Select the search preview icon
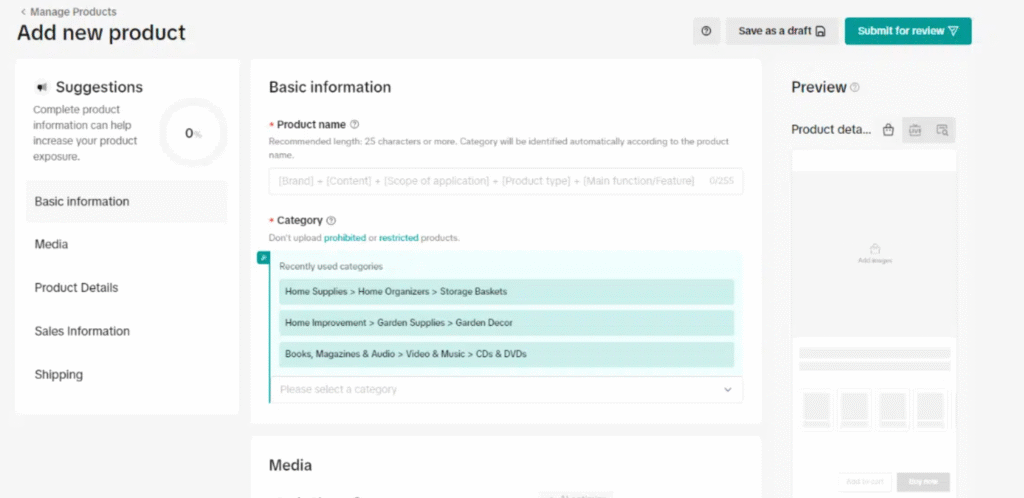1024x498 pixels. pyautogui.click(x=942, y=130)
